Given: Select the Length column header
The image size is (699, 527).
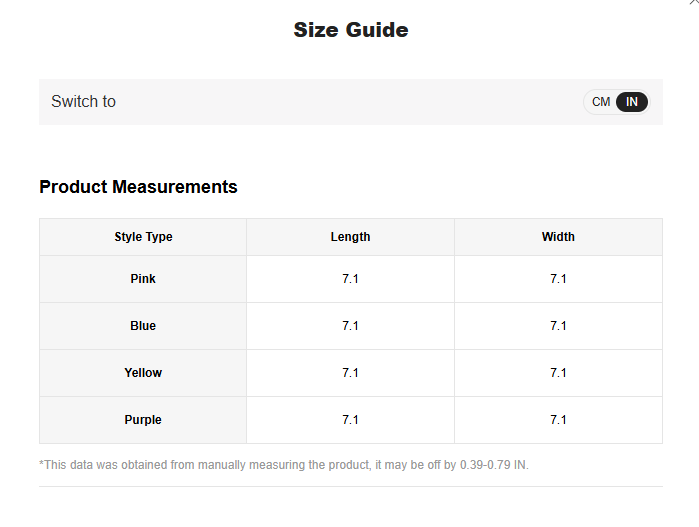Looking at the screenshot, I should (350, 237).
